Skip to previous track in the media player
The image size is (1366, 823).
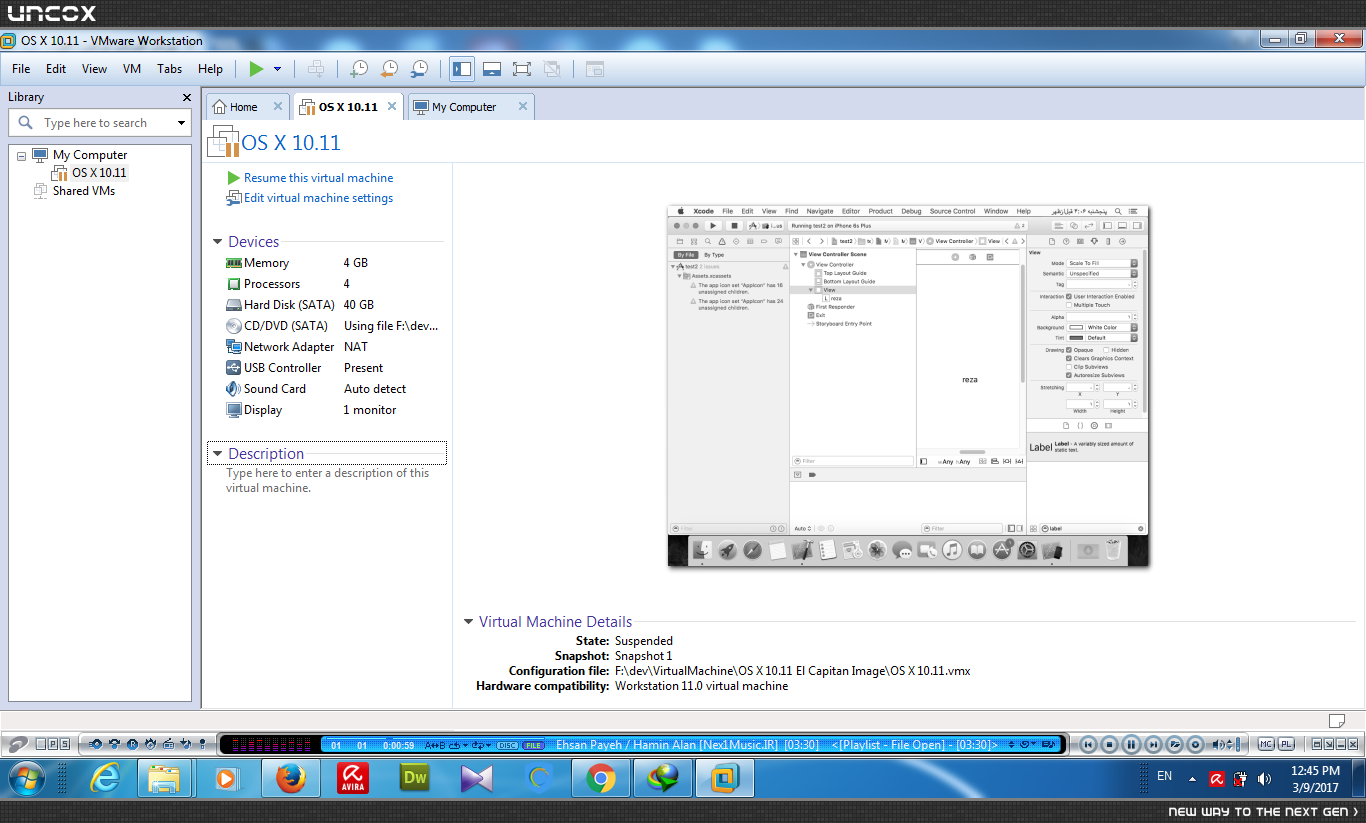pyautogui.click(x=1087, y=744)
